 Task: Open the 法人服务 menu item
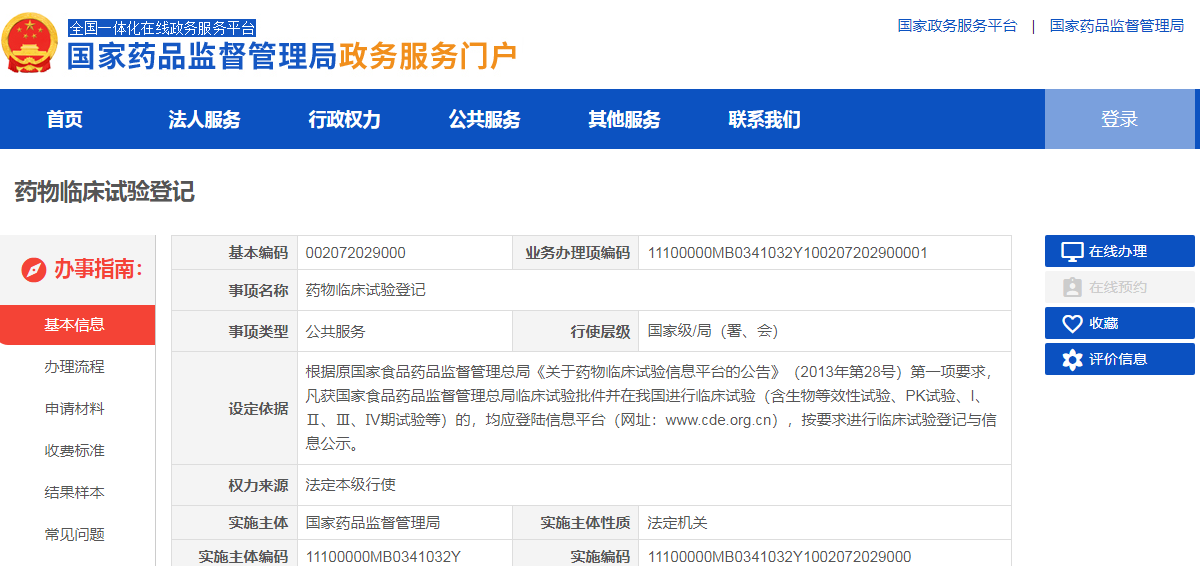pyautogui.click(x=204, y=120)
